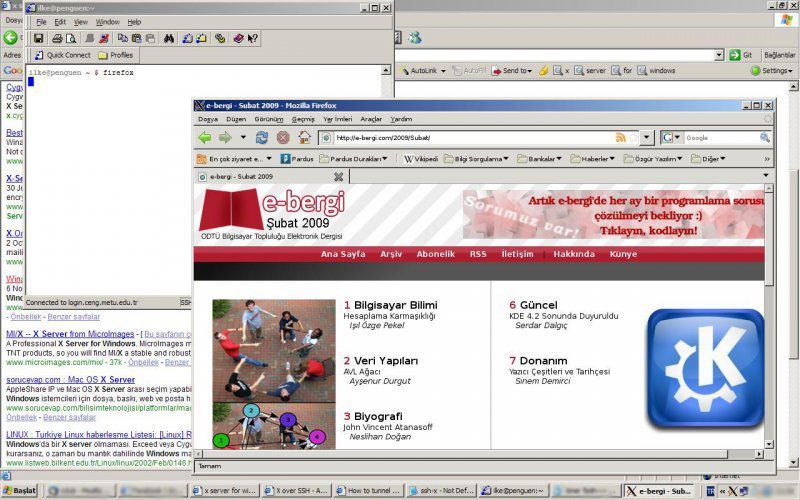Open the search engine selector dropdown
Screen dimensions: 800x500
pos(672,137)
